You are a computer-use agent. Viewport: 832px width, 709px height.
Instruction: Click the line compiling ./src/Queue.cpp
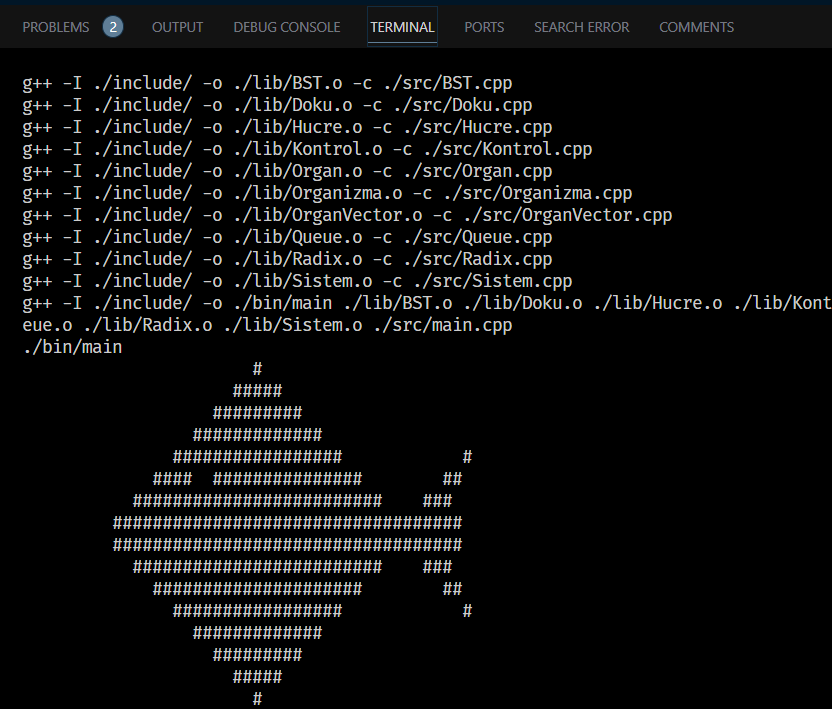tap(287, 237)
